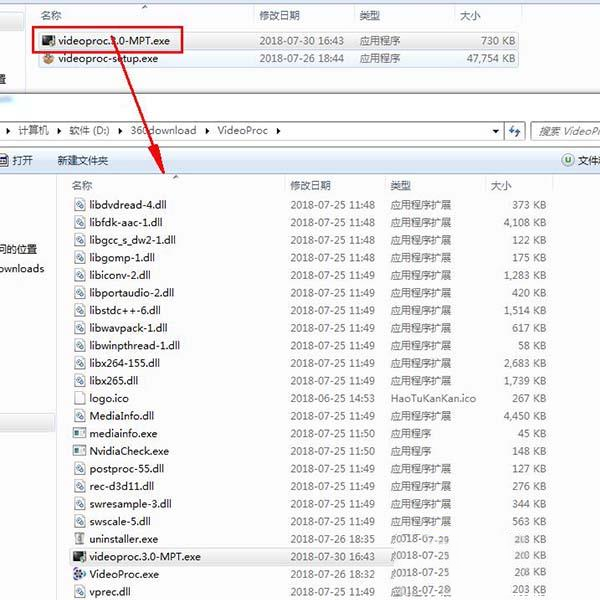600x600 pixels.
Task: Select the uninstaller.exe file icon
Action: coord(81,539)
